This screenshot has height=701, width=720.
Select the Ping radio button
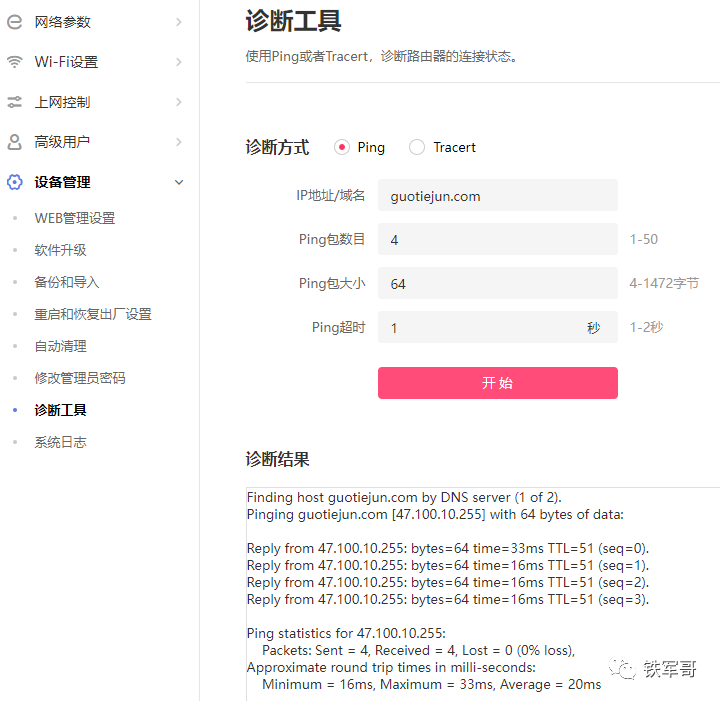tap(342, 147)
